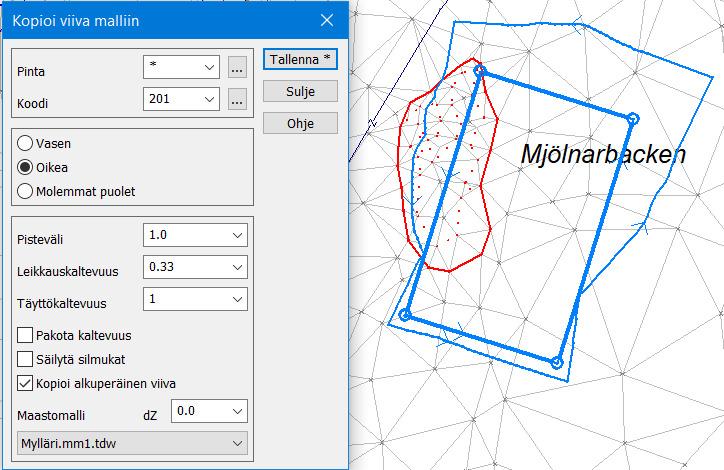Click the browse button next to Pinta
The width and height of the screenshot is (724, 470).
[237, 68]
